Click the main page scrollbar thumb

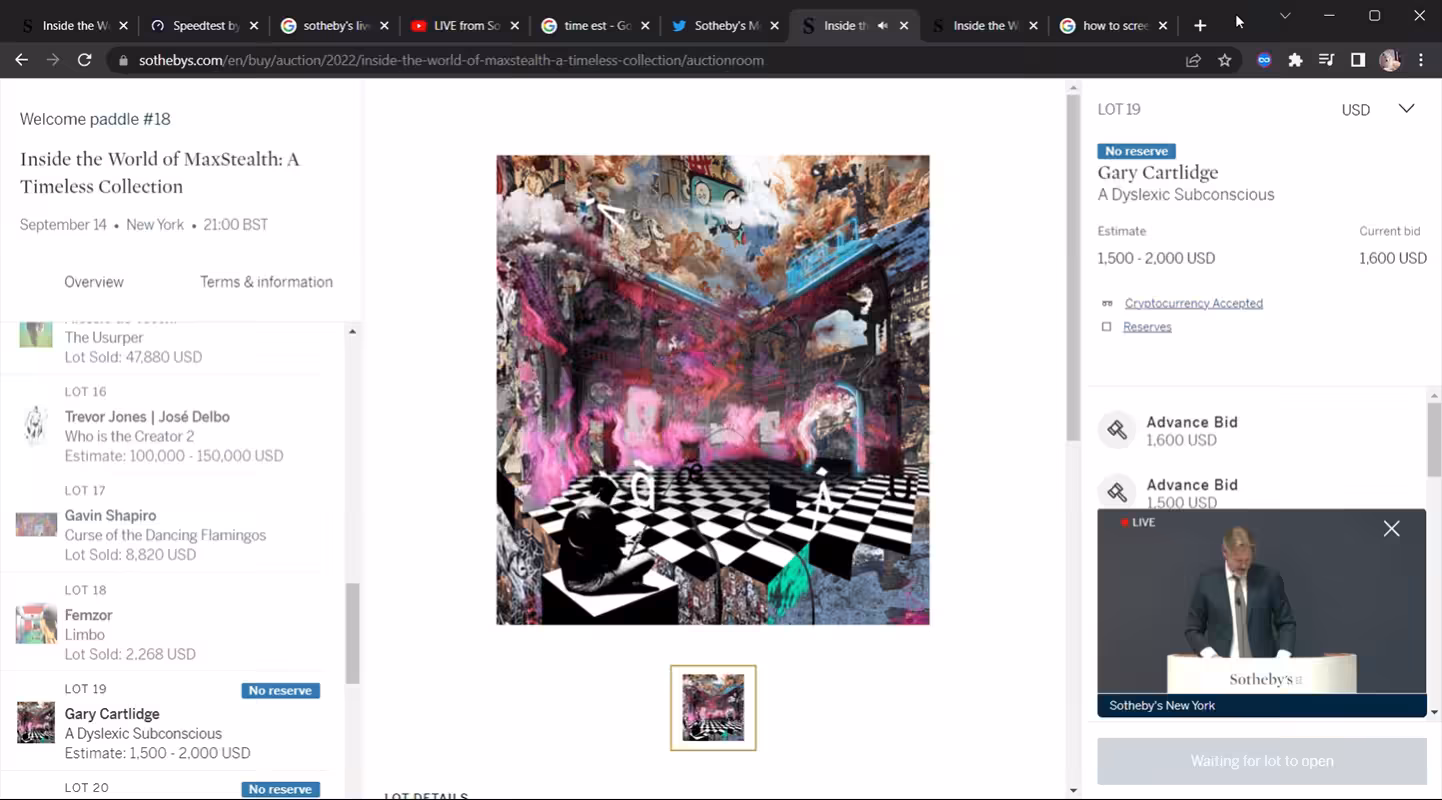pos(1073,268)
